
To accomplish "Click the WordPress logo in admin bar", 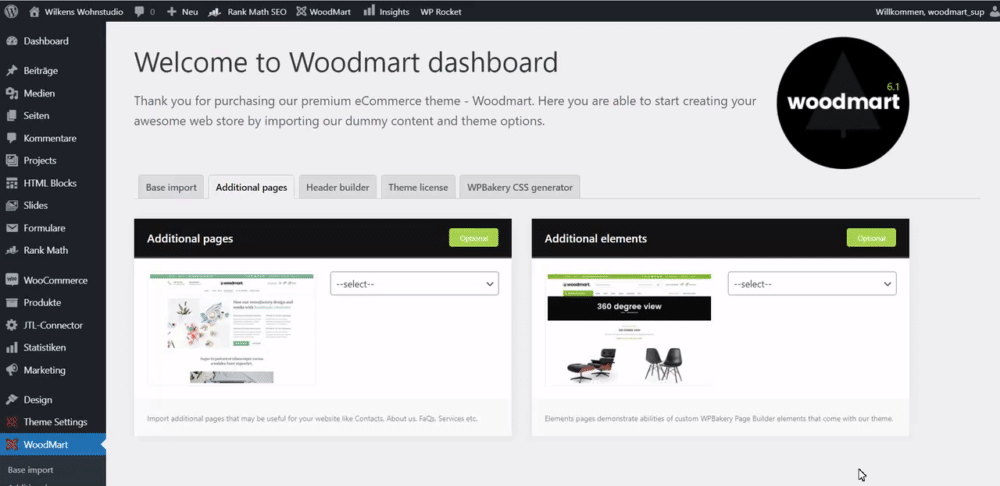I will click(13, 11).
